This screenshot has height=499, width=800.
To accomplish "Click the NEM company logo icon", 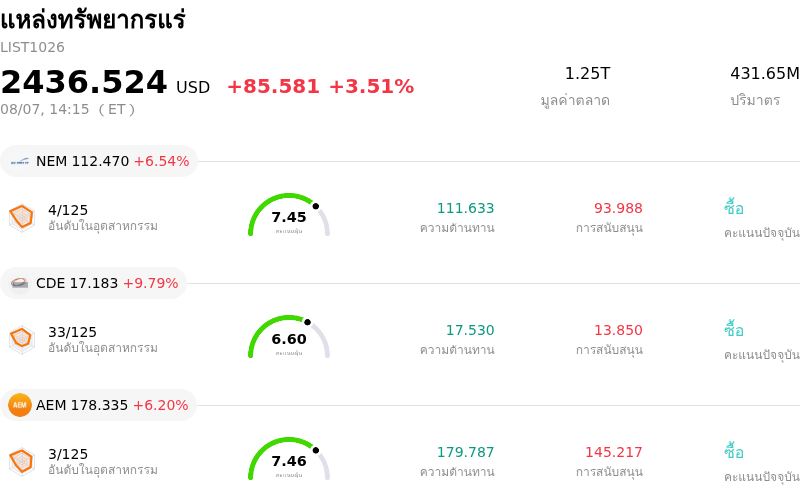I will point(20,161).
